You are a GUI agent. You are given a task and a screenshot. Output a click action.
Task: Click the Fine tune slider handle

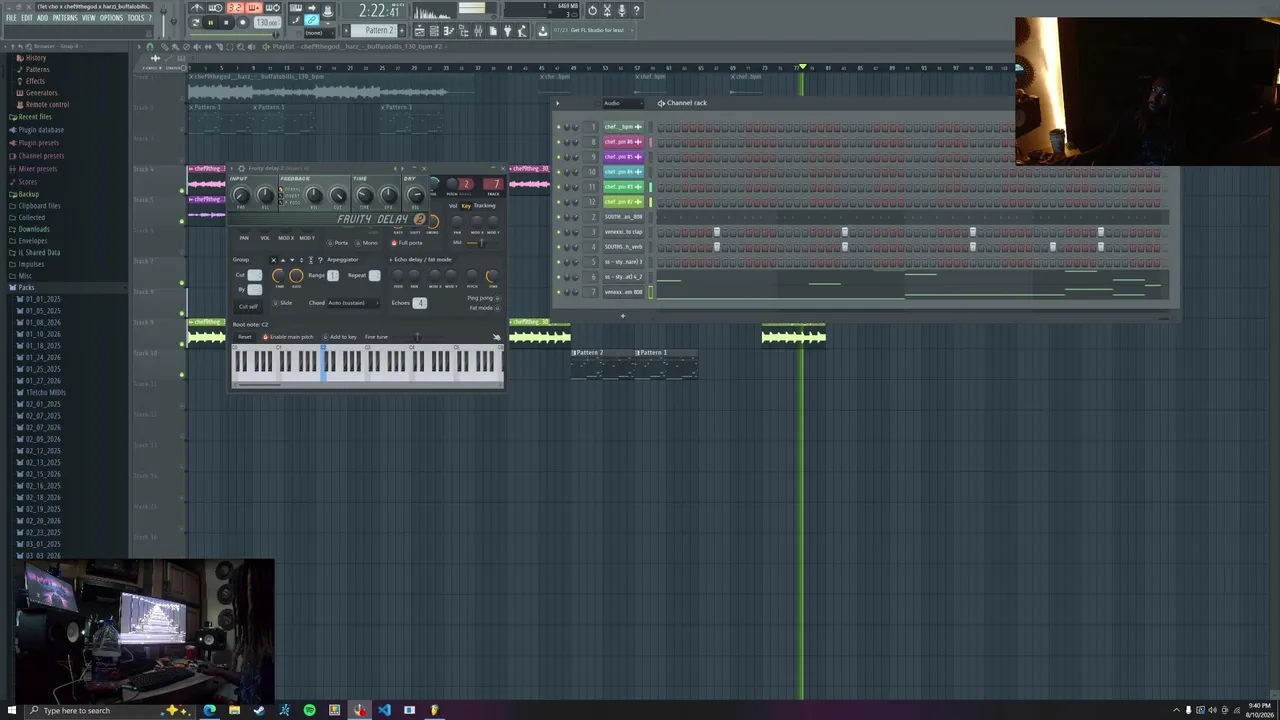[x=418, y=337]
